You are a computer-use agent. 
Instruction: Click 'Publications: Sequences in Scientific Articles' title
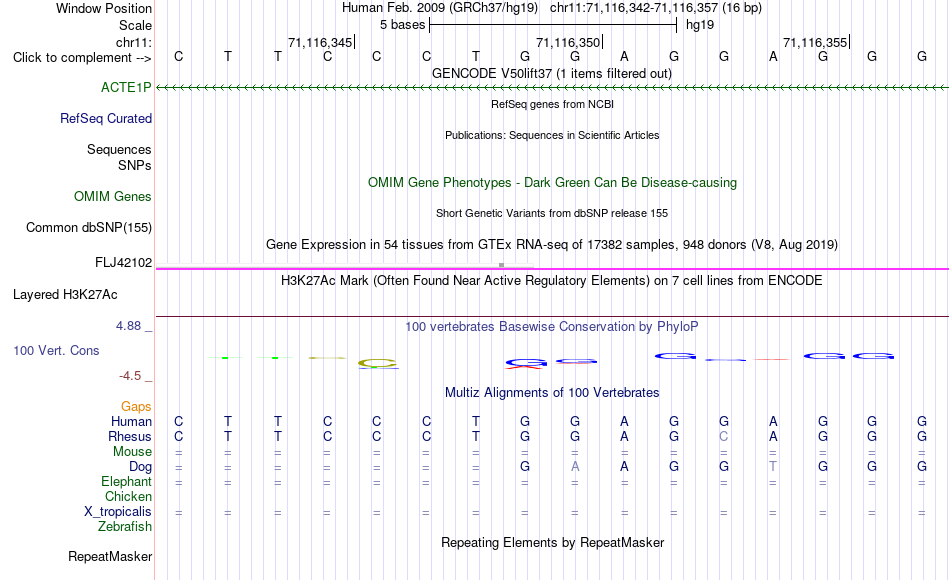pos(552,135)
